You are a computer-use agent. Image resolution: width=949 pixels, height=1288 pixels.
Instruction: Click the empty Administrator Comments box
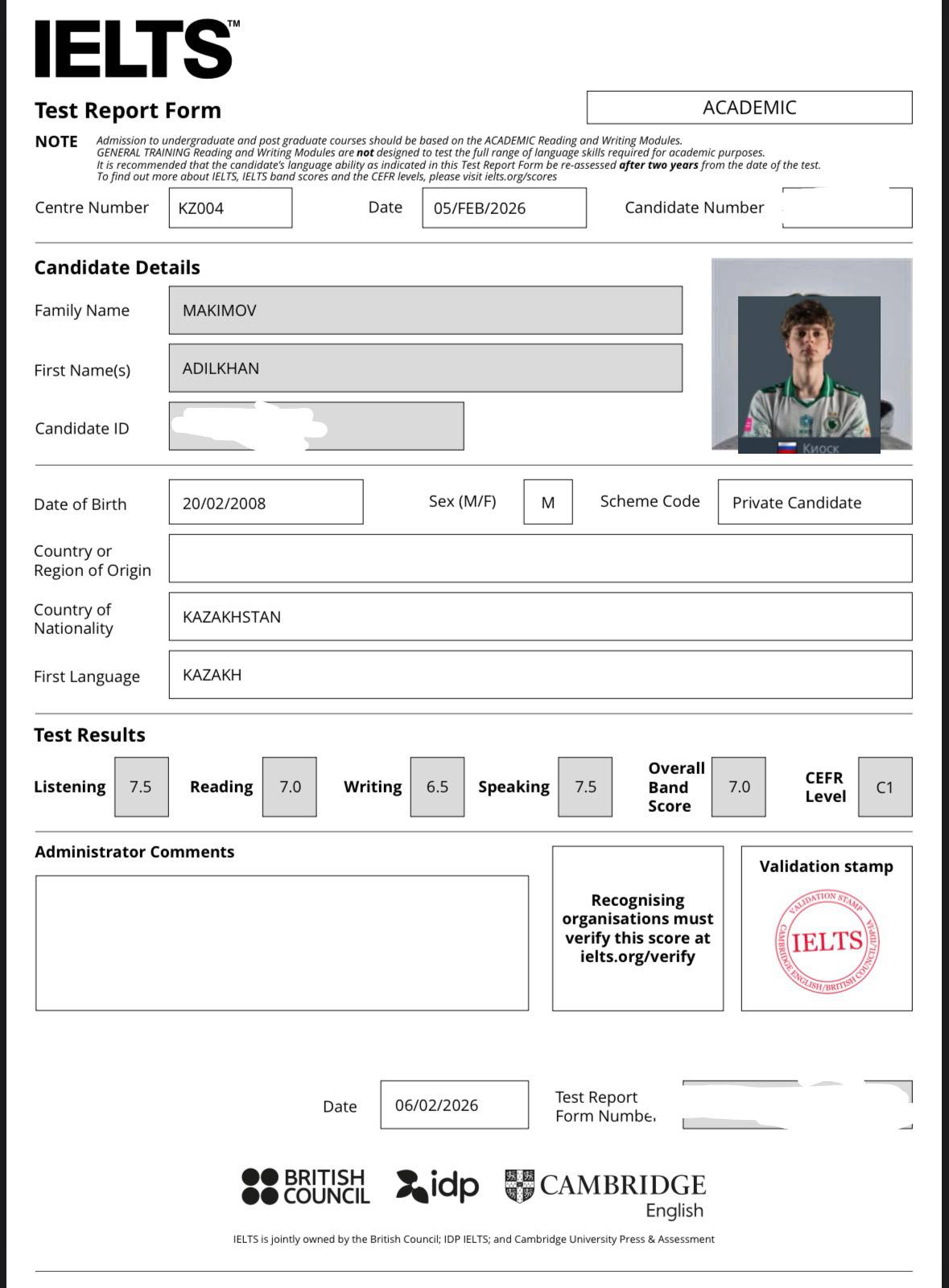pyautogui.click(x=283, y=943)
